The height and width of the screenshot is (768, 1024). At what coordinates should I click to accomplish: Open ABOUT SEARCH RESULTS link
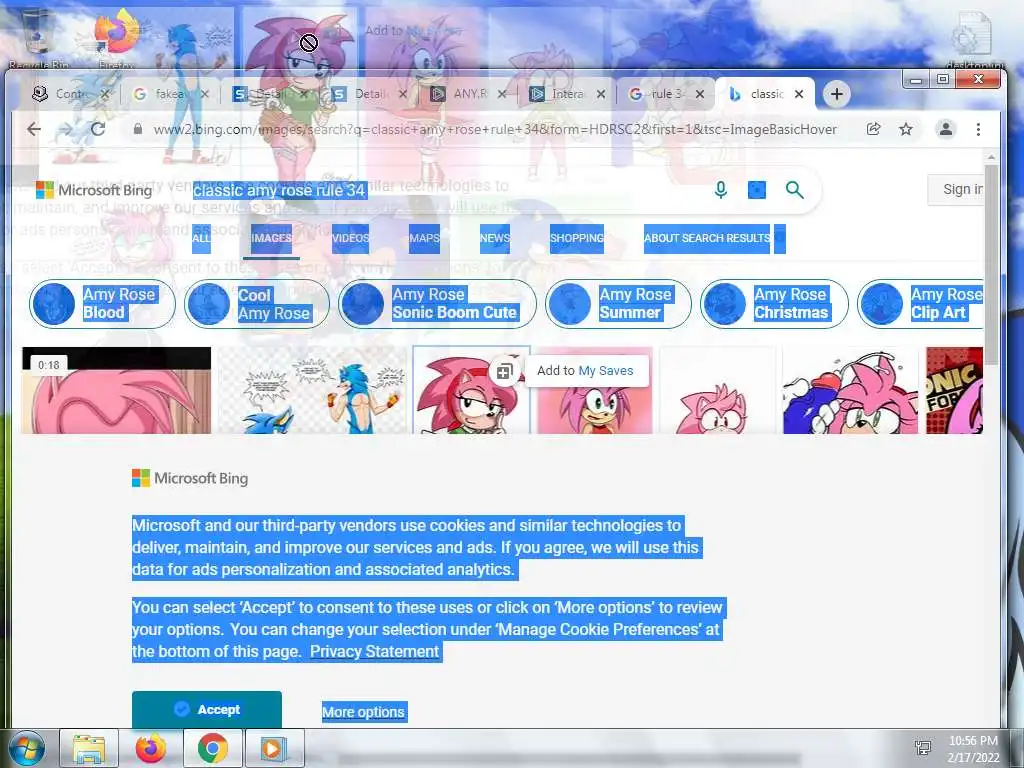coord(707,238)
